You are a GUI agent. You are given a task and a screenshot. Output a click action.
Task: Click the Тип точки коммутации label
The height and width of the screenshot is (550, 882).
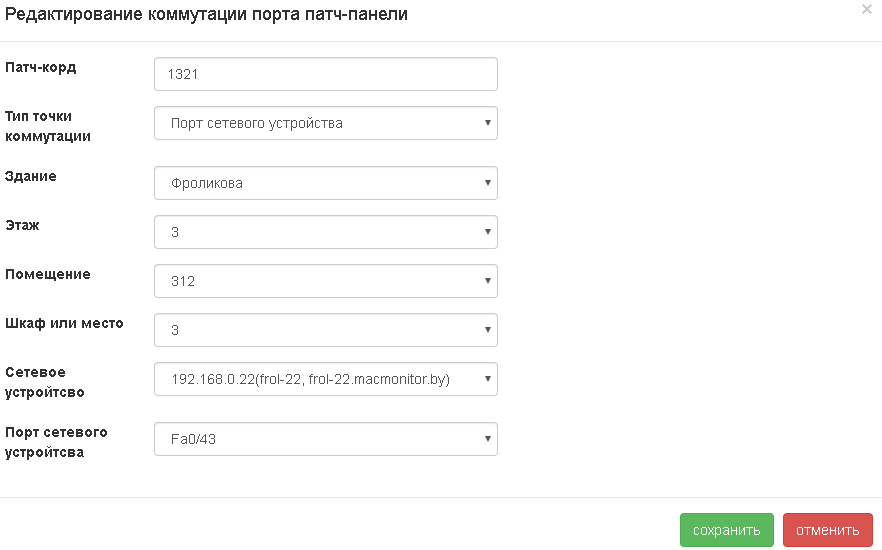click(x=48, y=126)
